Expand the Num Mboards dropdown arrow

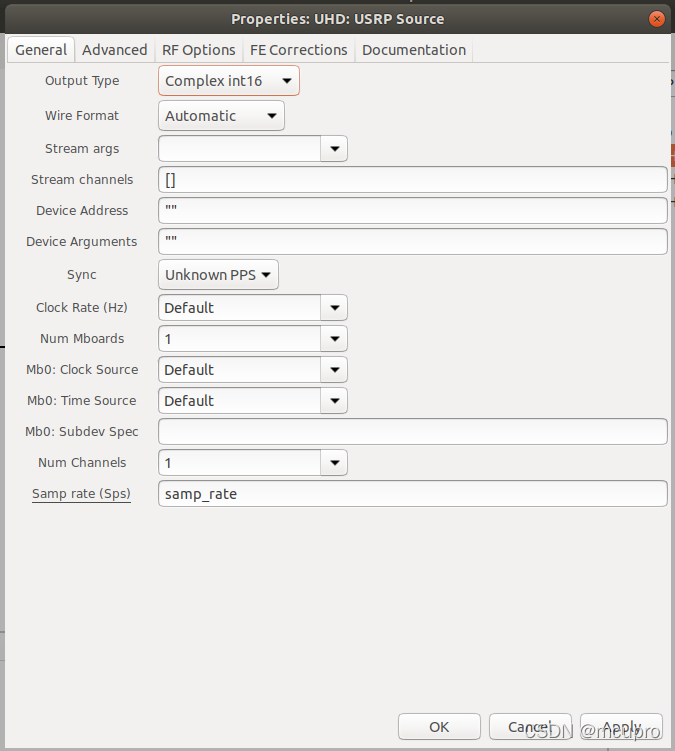click(334, 339)
